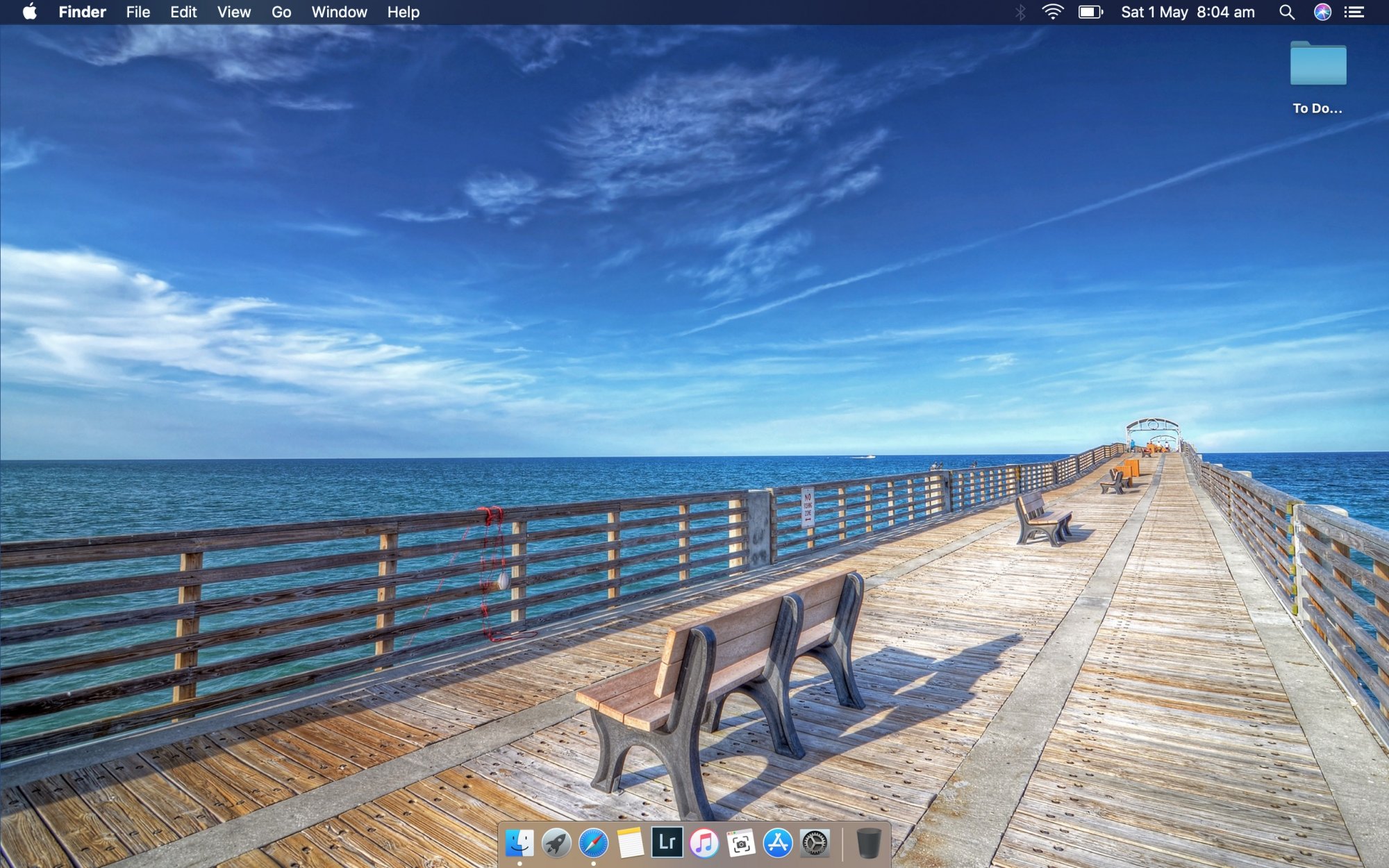The height and width of the screenshot is (868, 1389).
Task: Open the Window menu
Action: (x=339, y=12)
